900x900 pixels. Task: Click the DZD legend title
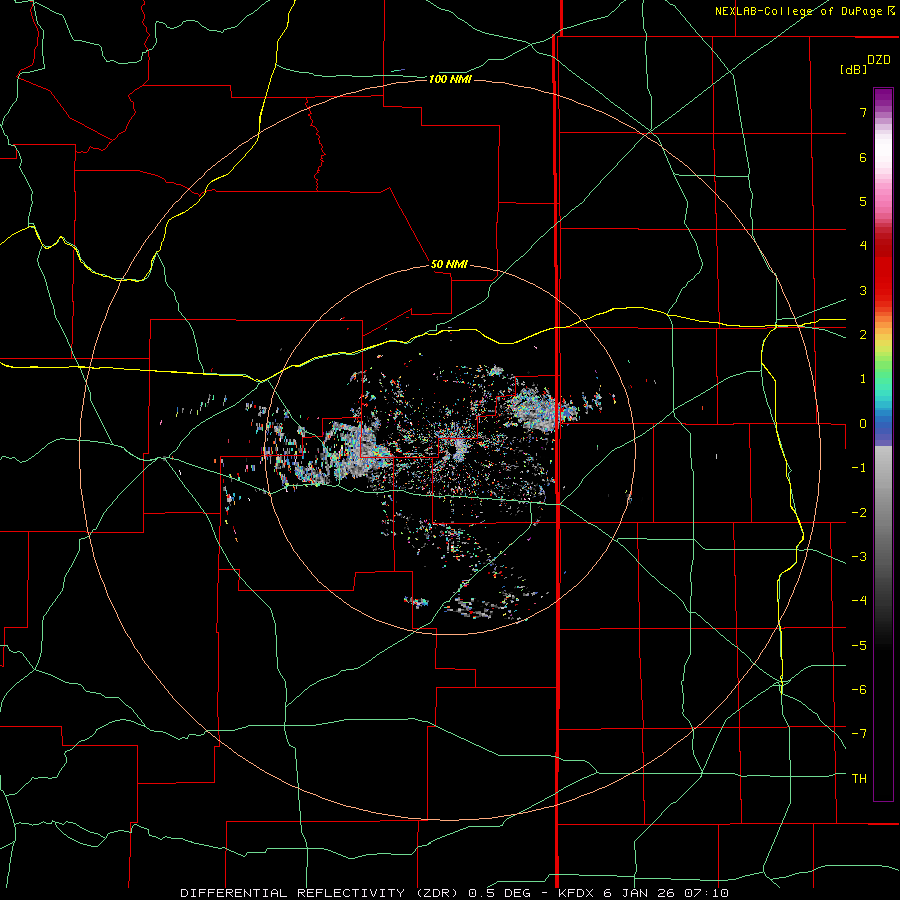[x=879, y=60]
